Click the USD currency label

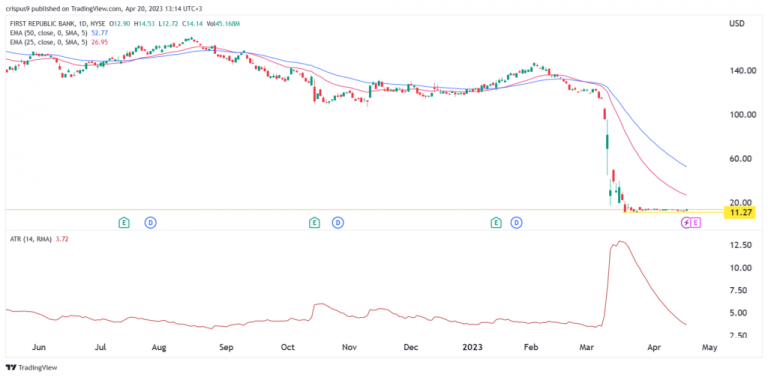pyautogui.click(x=736, y=23)
